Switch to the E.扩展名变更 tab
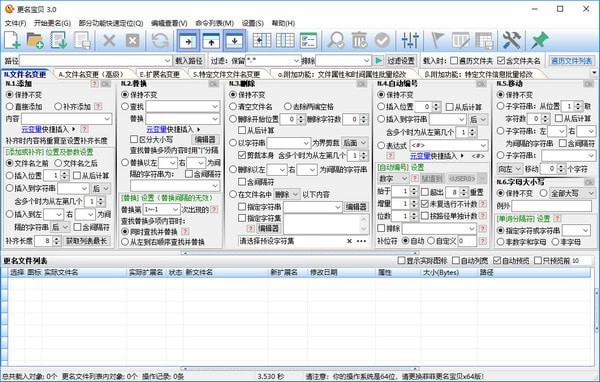This screenshot has height=382, width=600. point(159,74)
